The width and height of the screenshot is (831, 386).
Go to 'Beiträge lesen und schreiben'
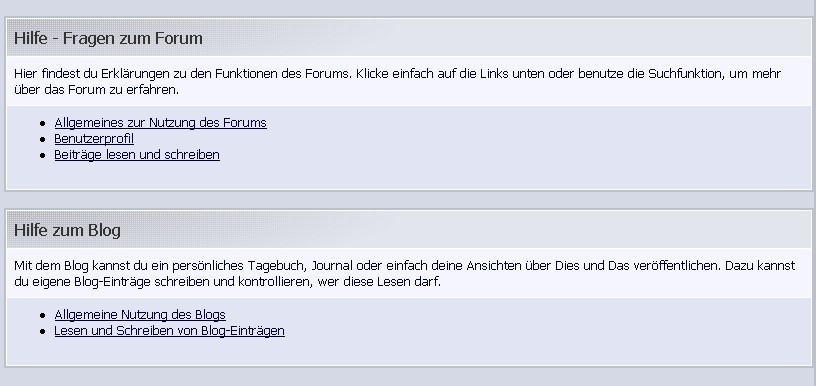(x=137, y=155)
